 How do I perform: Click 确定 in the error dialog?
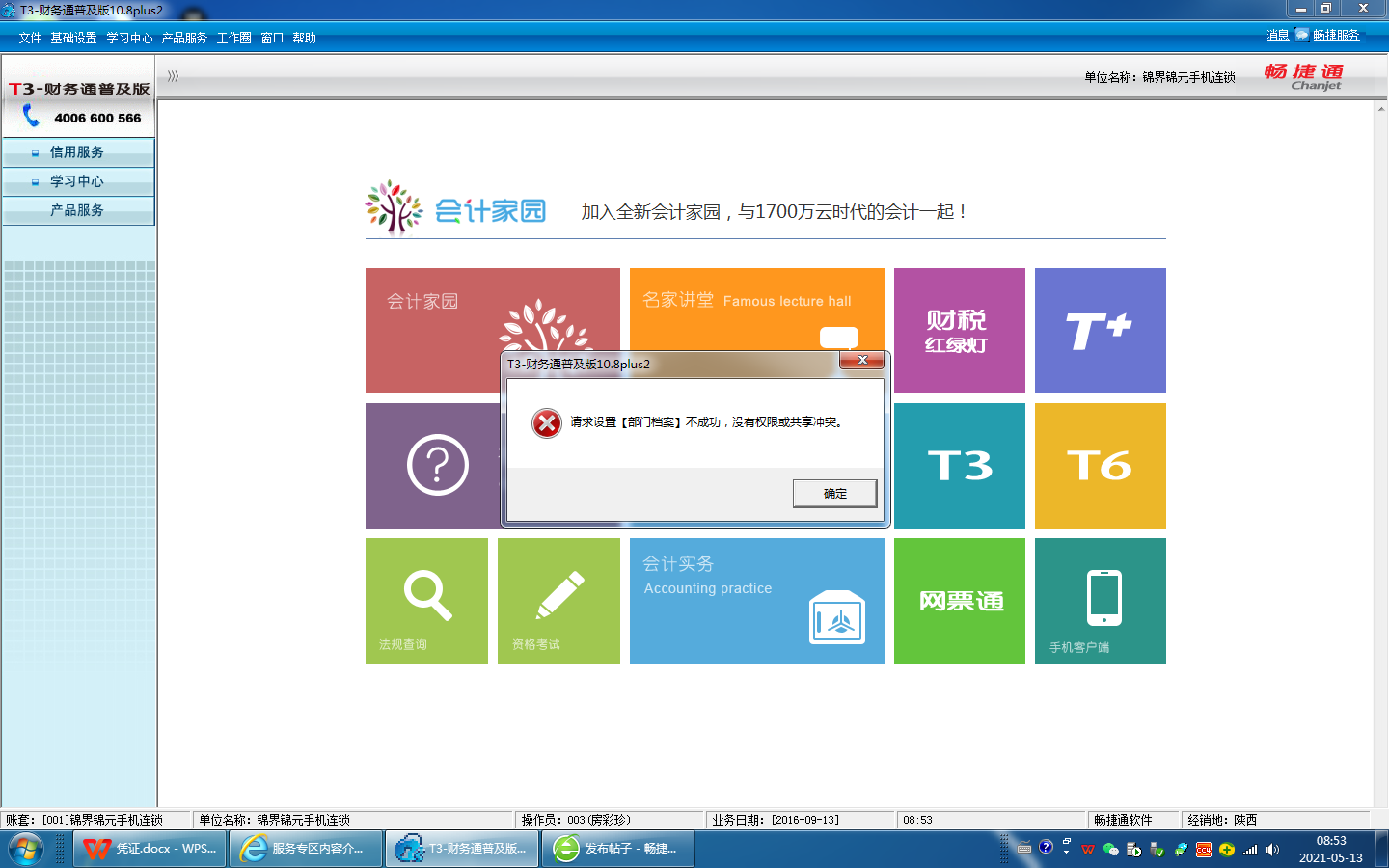[x=834, y=493]
